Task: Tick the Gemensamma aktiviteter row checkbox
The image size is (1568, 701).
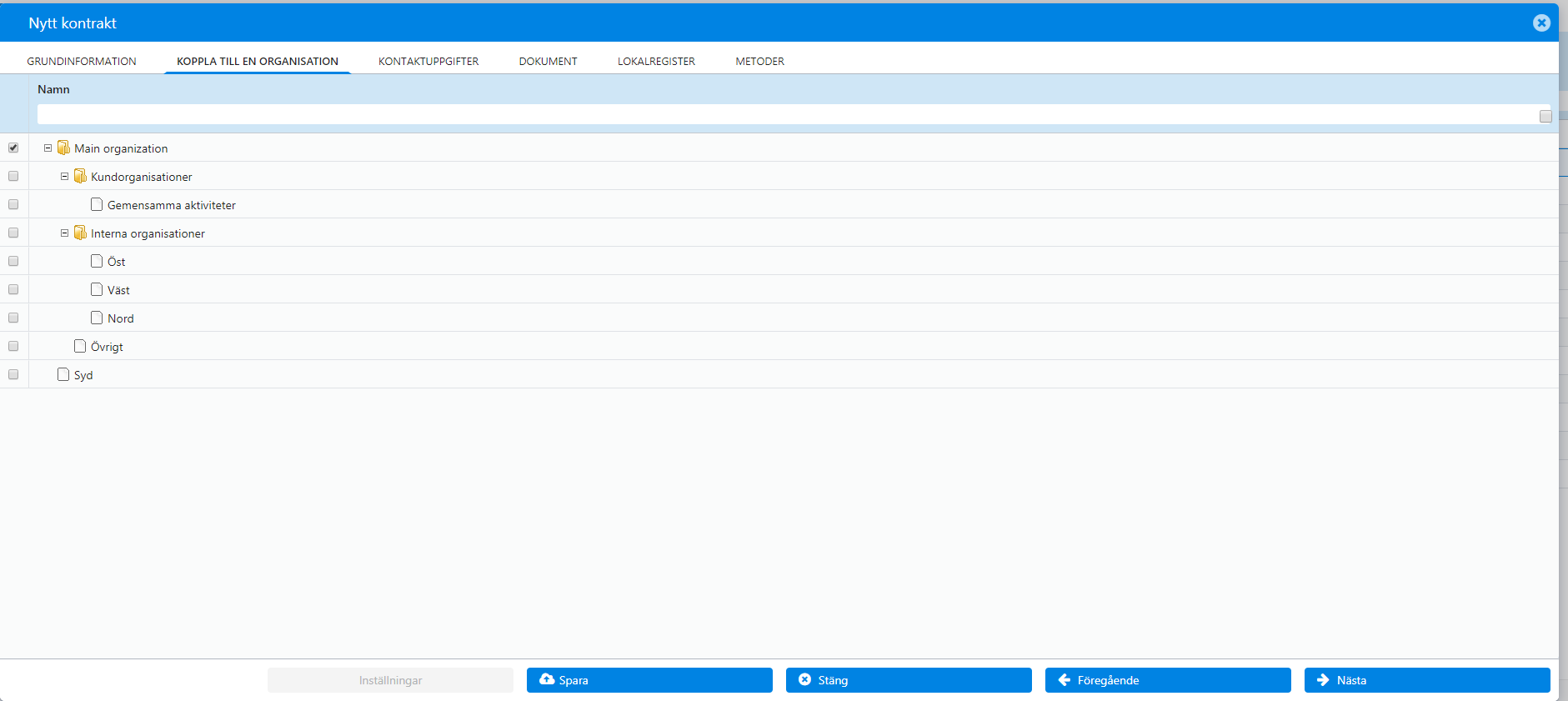Action: pyautogui.click(x=13, y=204)
